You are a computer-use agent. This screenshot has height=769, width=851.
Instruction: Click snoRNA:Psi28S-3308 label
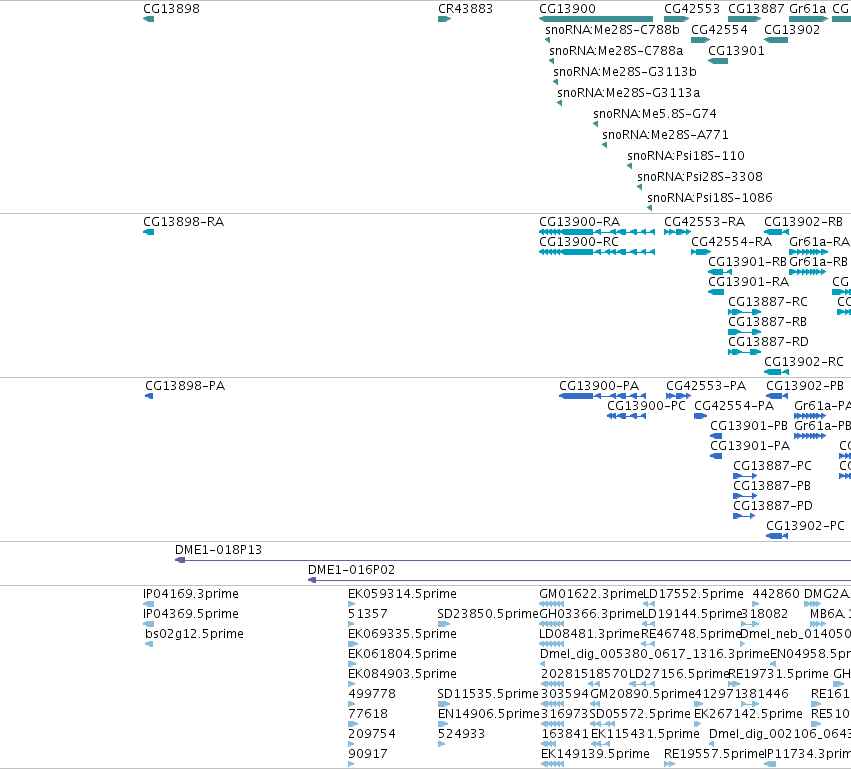point(700,177)
